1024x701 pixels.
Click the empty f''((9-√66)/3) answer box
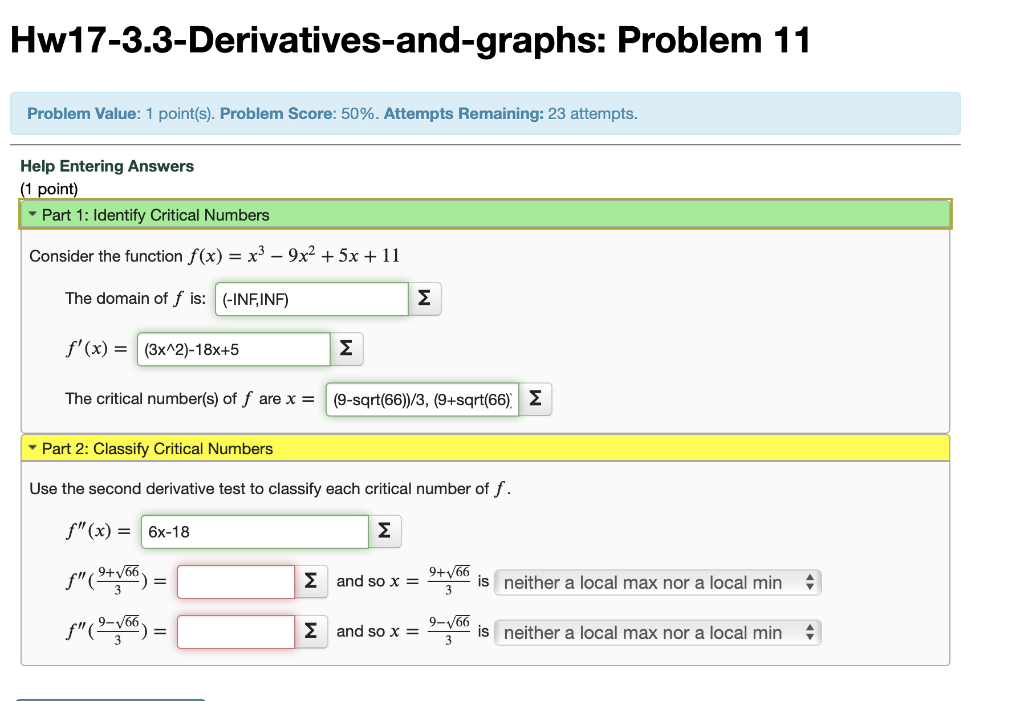(235, 631)
